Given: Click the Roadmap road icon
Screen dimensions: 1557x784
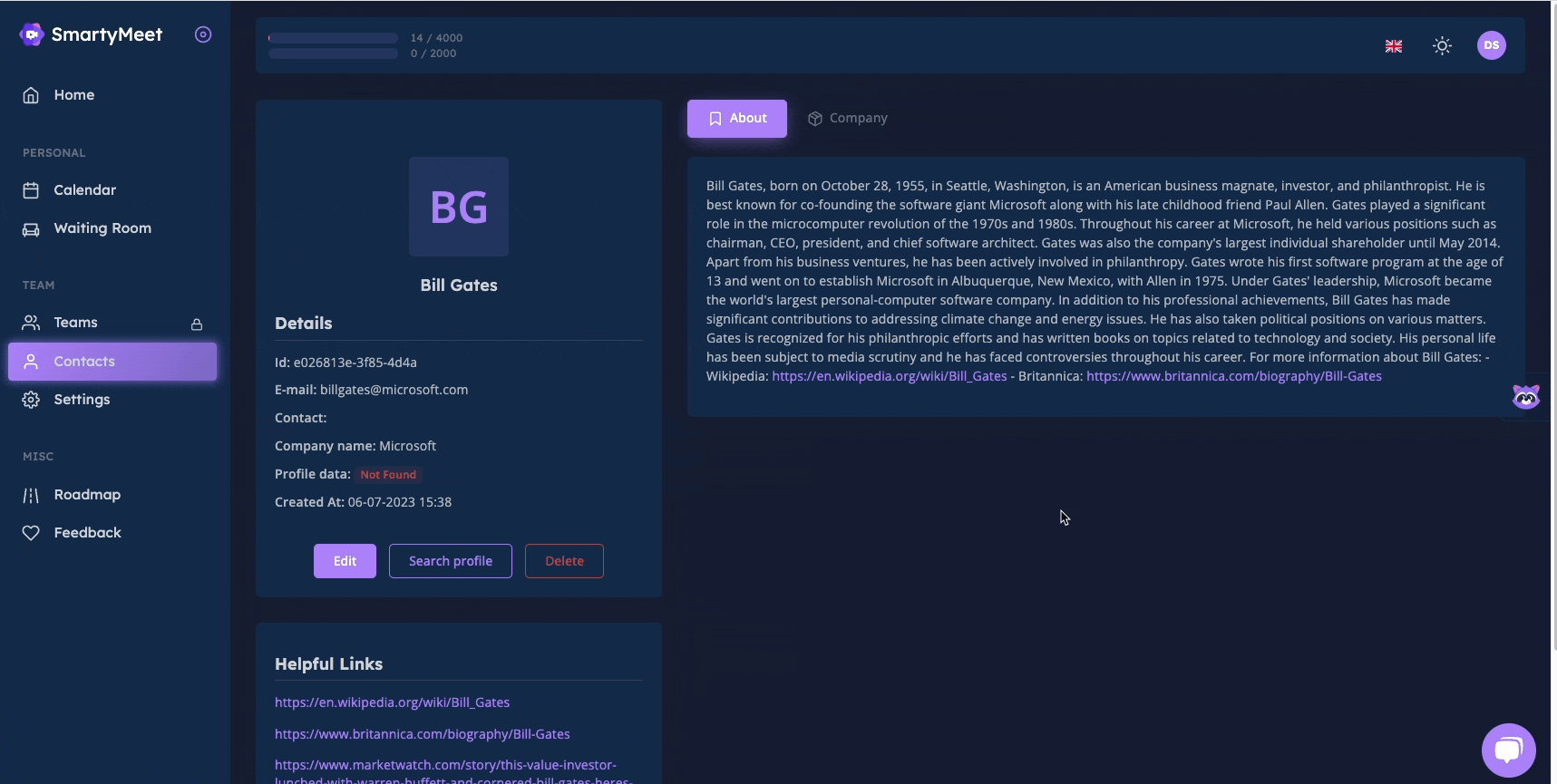Looking at the screenshot, I should 31,495.
